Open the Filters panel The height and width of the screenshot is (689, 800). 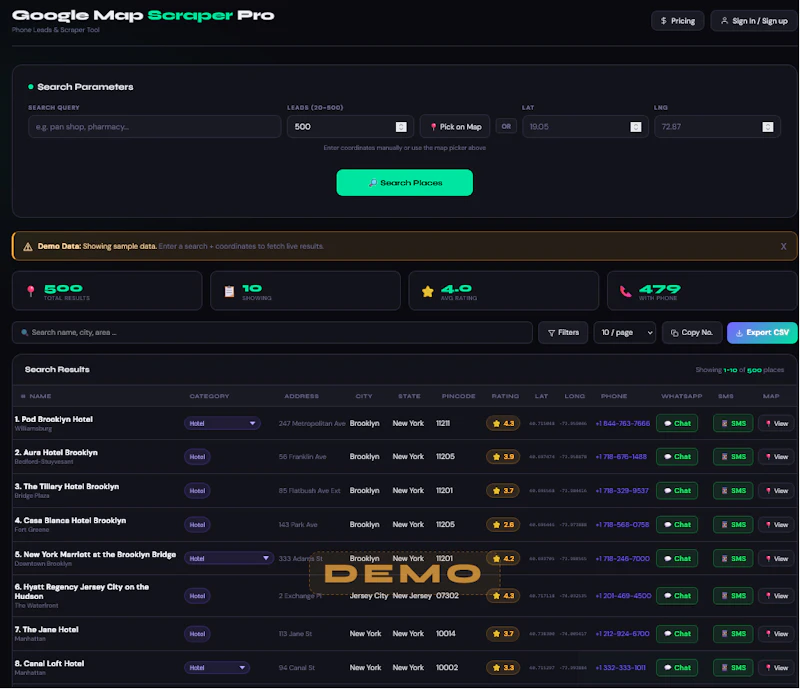tap(563, 333)
